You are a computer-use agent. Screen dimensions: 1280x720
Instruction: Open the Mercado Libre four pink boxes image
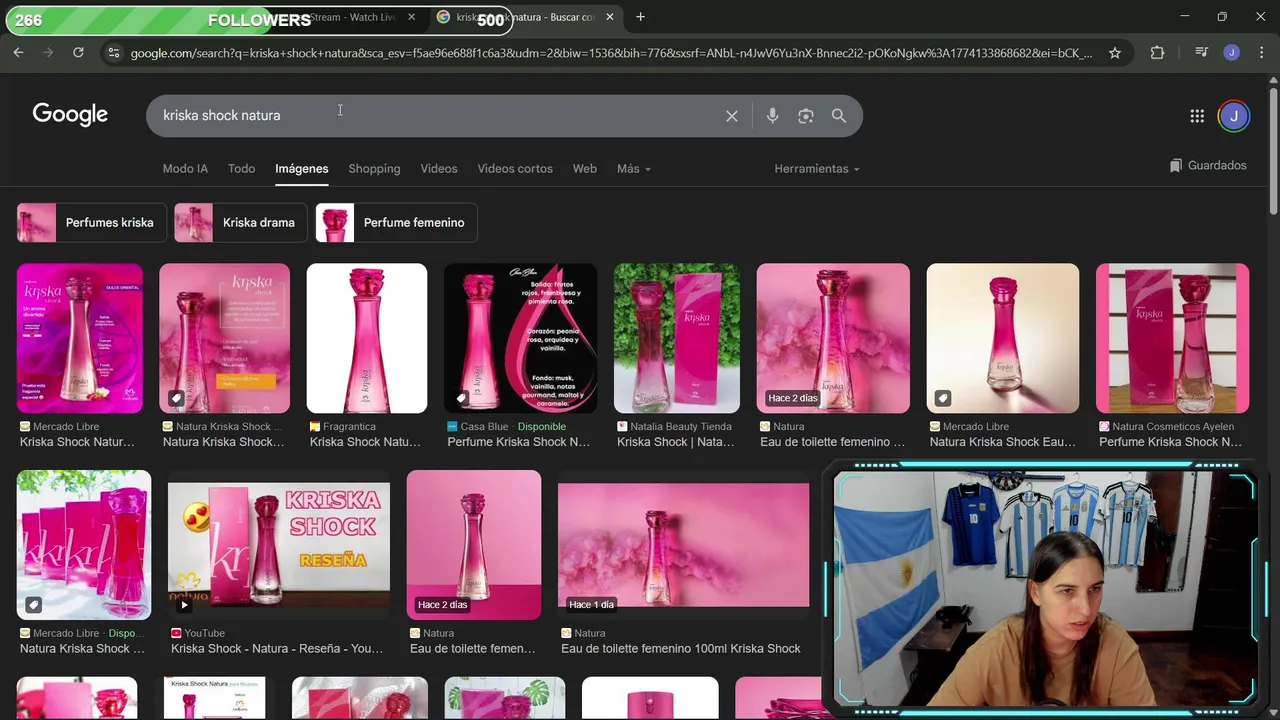click(84, 545)
